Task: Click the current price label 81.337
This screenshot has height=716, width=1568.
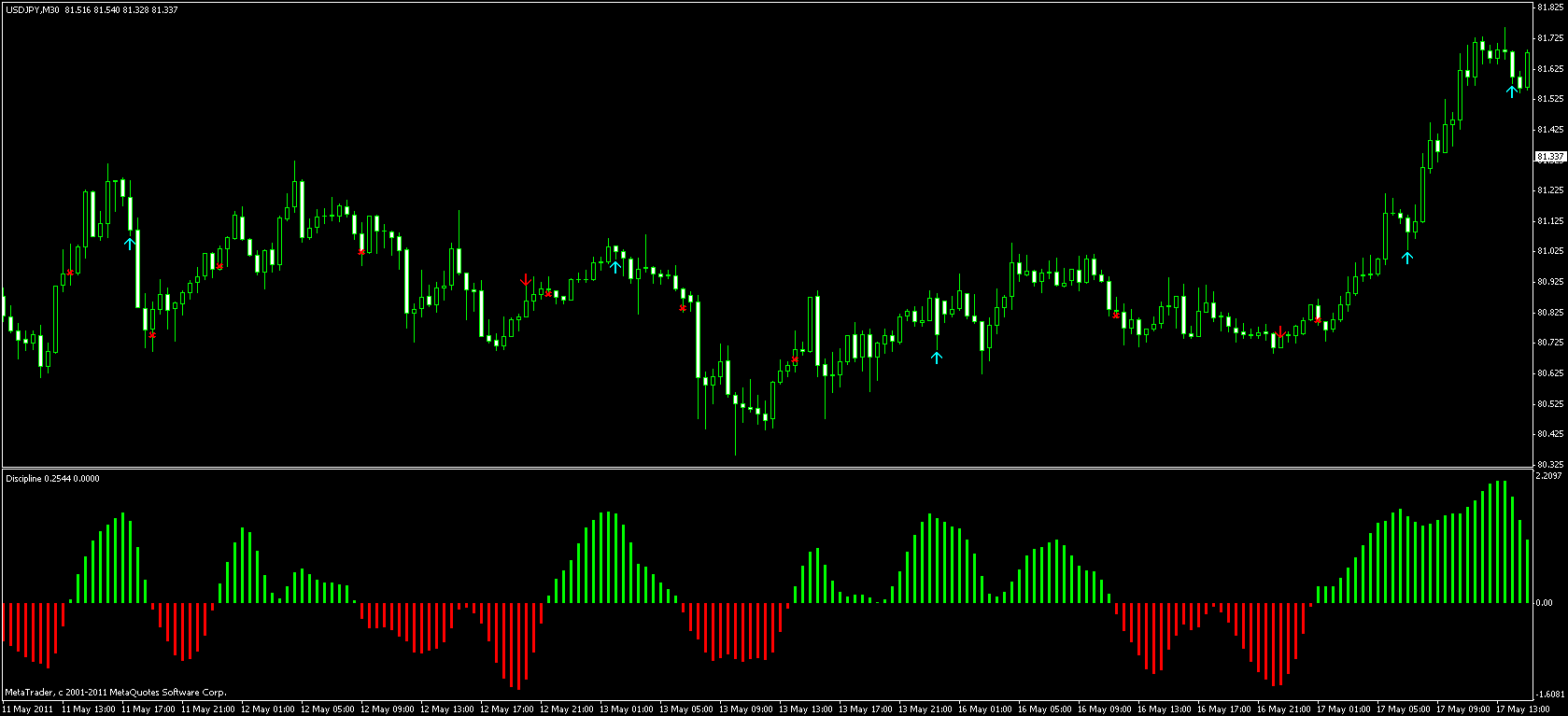Action: (1550, 157)
